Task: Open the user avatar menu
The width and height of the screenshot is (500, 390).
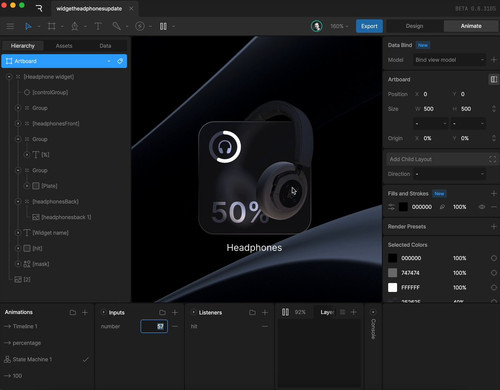Action: [x=316, y=26]
